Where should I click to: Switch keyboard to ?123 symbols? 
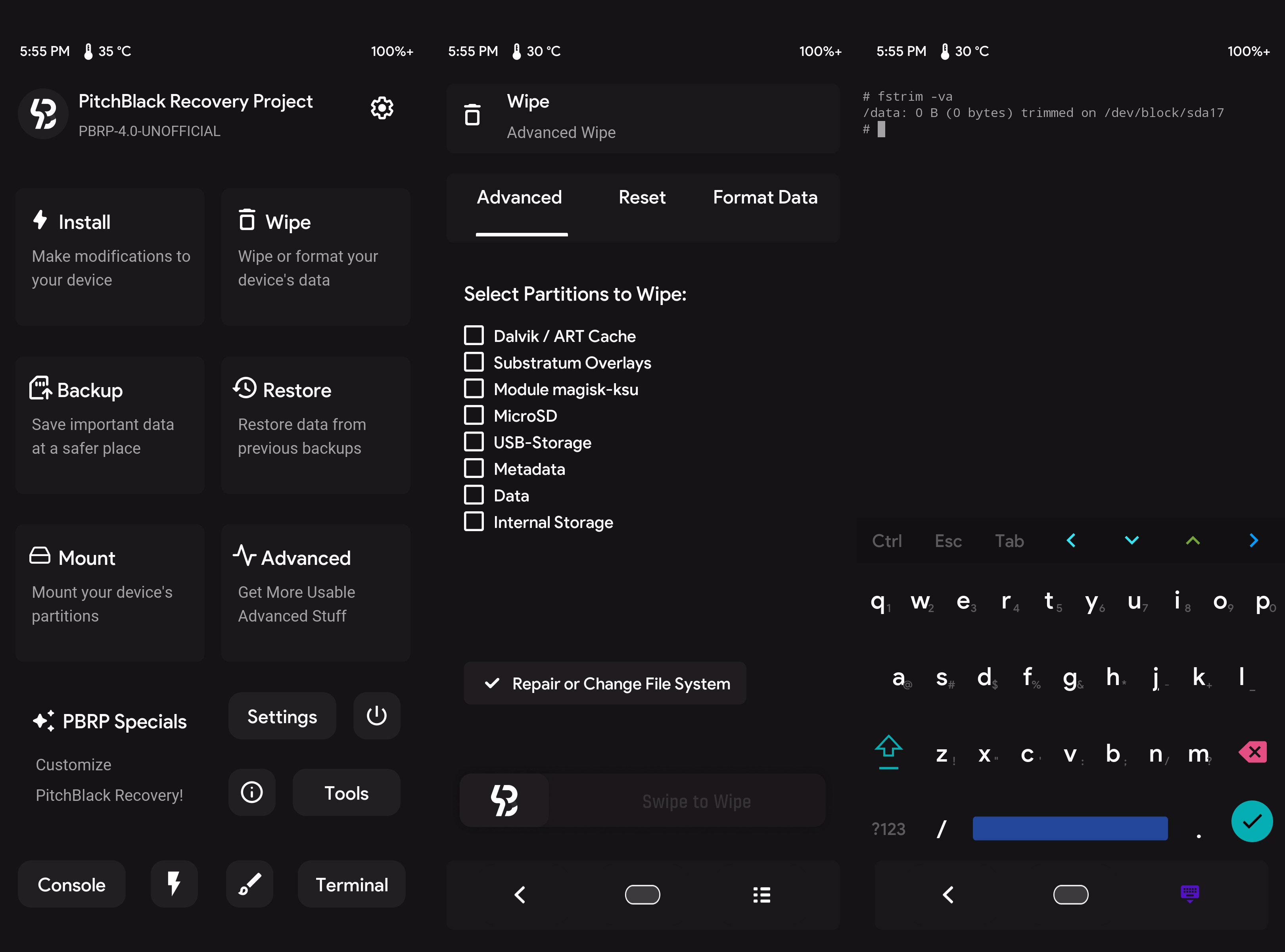pyautogui.click(x=888, y=829)
